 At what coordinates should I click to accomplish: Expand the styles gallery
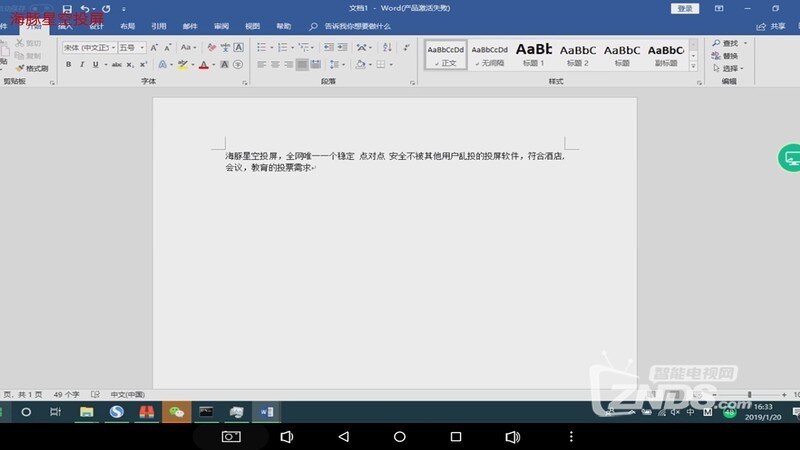[x=693, y=66]
